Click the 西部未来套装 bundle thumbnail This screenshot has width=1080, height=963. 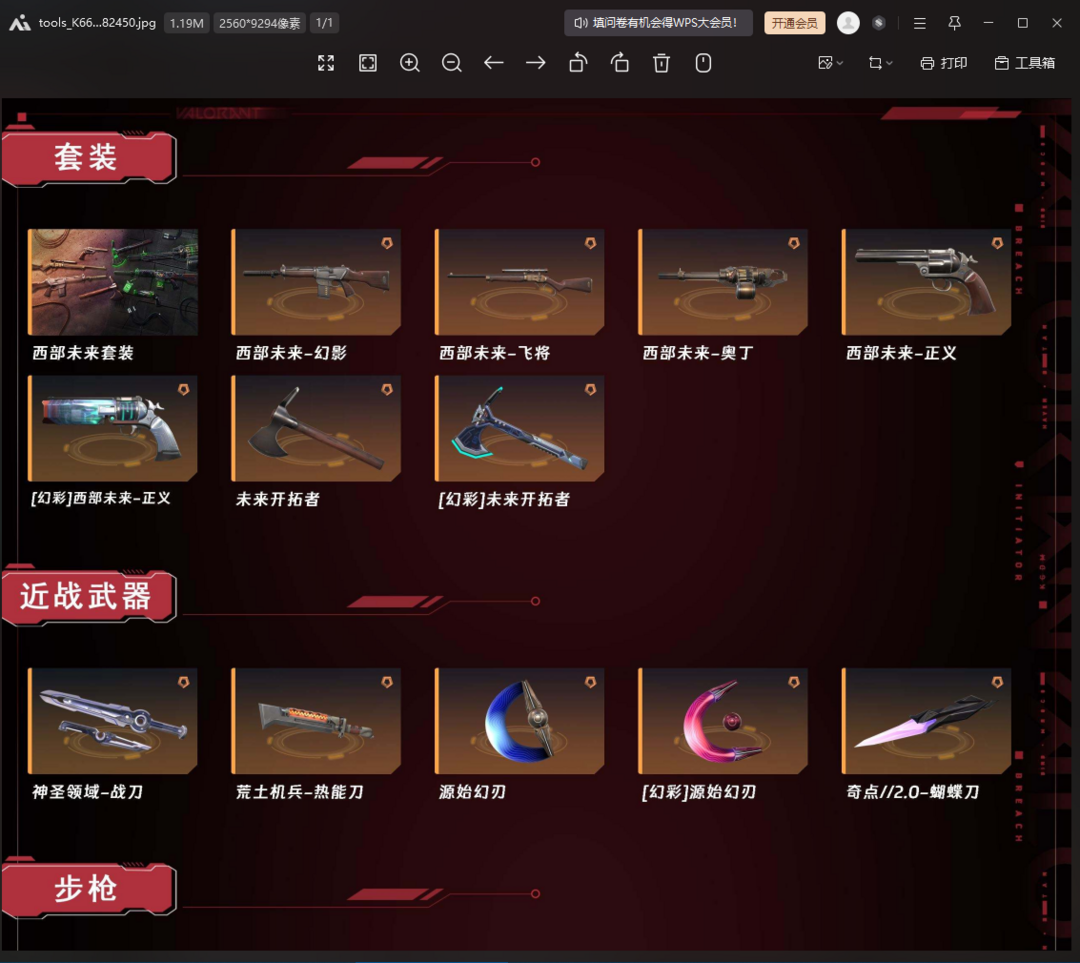113,282
